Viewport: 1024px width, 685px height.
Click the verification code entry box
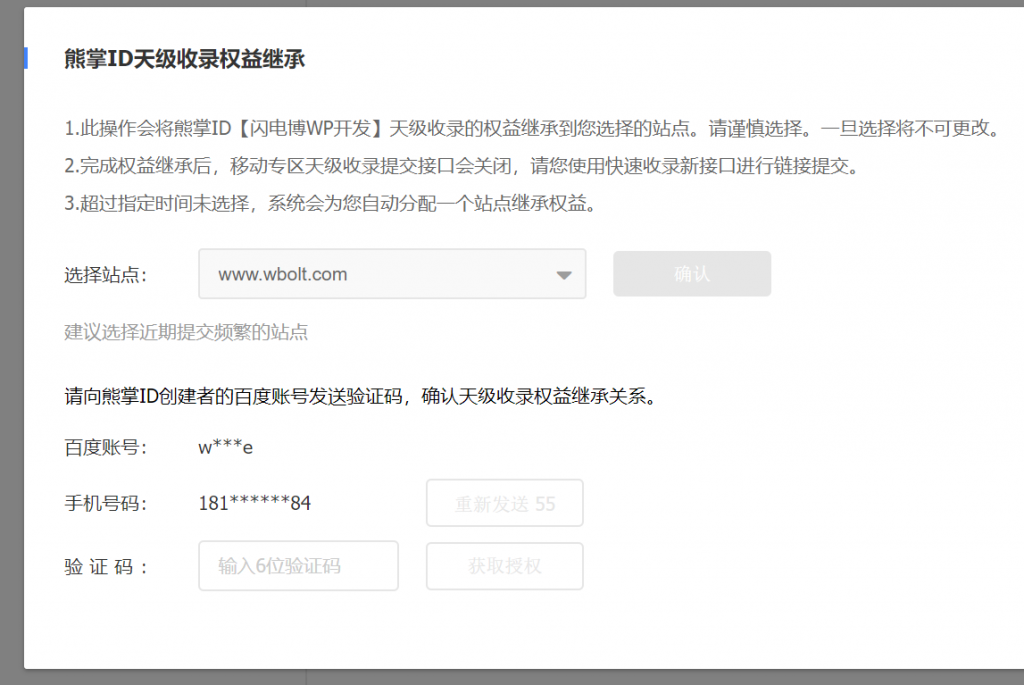pyautogui.click(x=297, y=566)
